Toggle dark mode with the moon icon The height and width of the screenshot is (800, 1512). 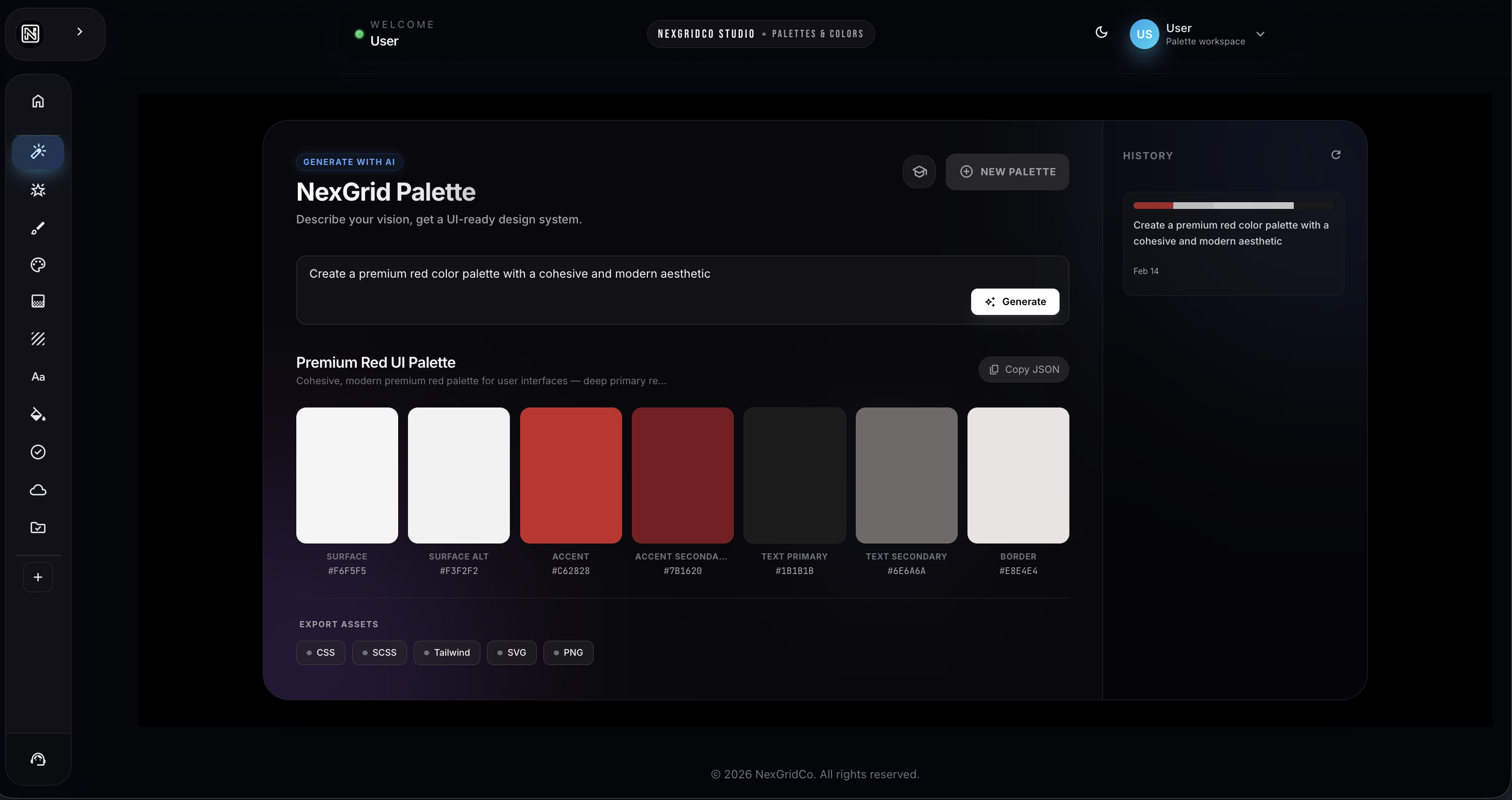point(1102,33)
